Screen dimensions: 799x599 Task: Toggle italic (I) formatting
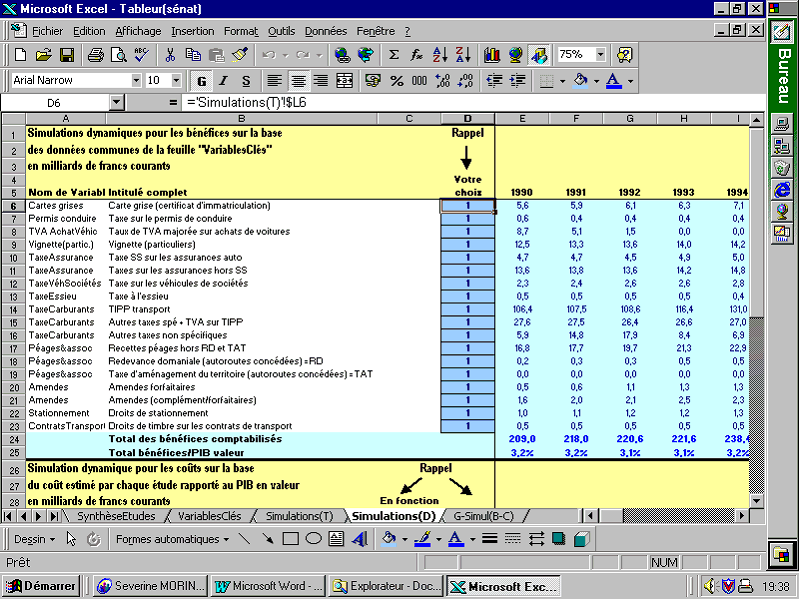click(222, 80)
